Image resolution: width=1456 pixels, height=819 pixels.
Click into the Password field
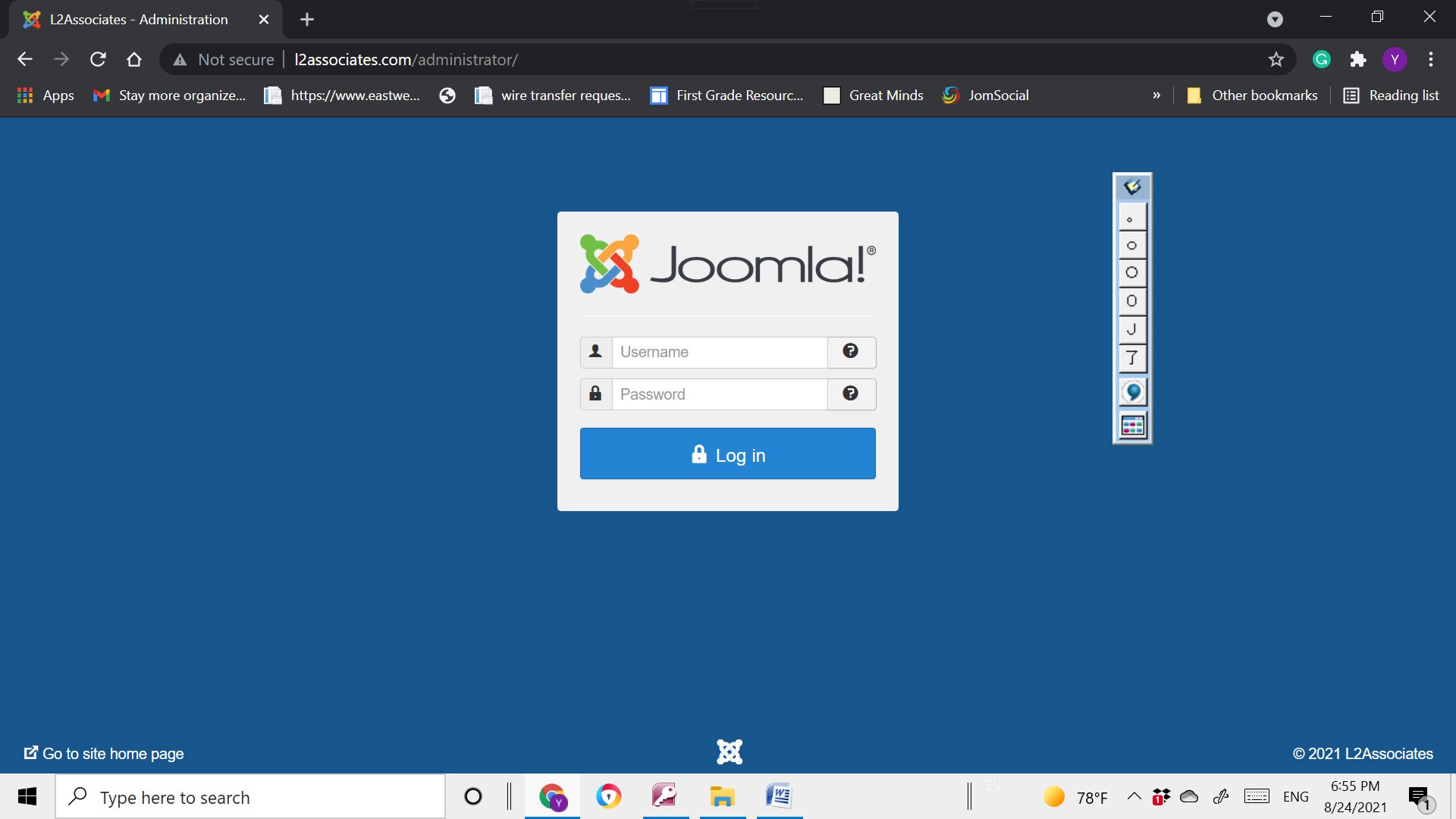click(x=719, y=394)
